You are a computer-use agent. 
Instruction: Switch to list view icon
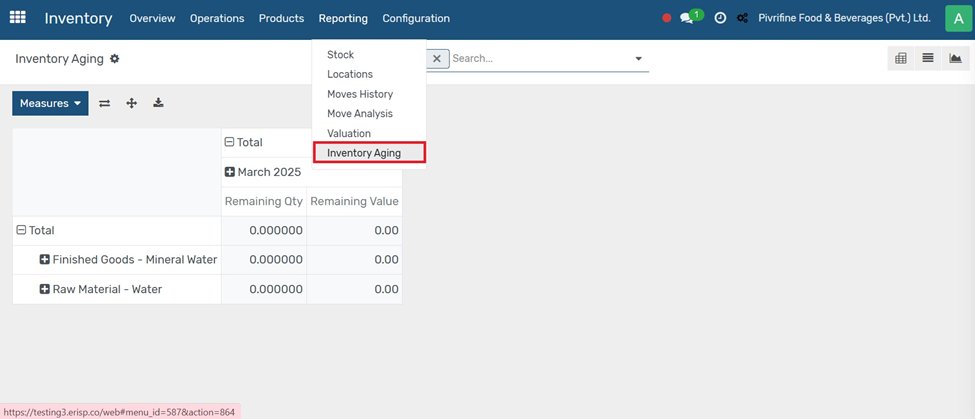click(928, 58)
